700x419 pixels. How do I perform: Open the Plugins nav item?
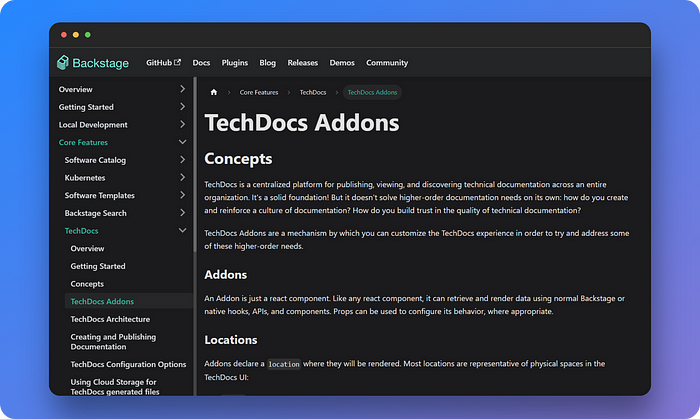click(235, 63)
